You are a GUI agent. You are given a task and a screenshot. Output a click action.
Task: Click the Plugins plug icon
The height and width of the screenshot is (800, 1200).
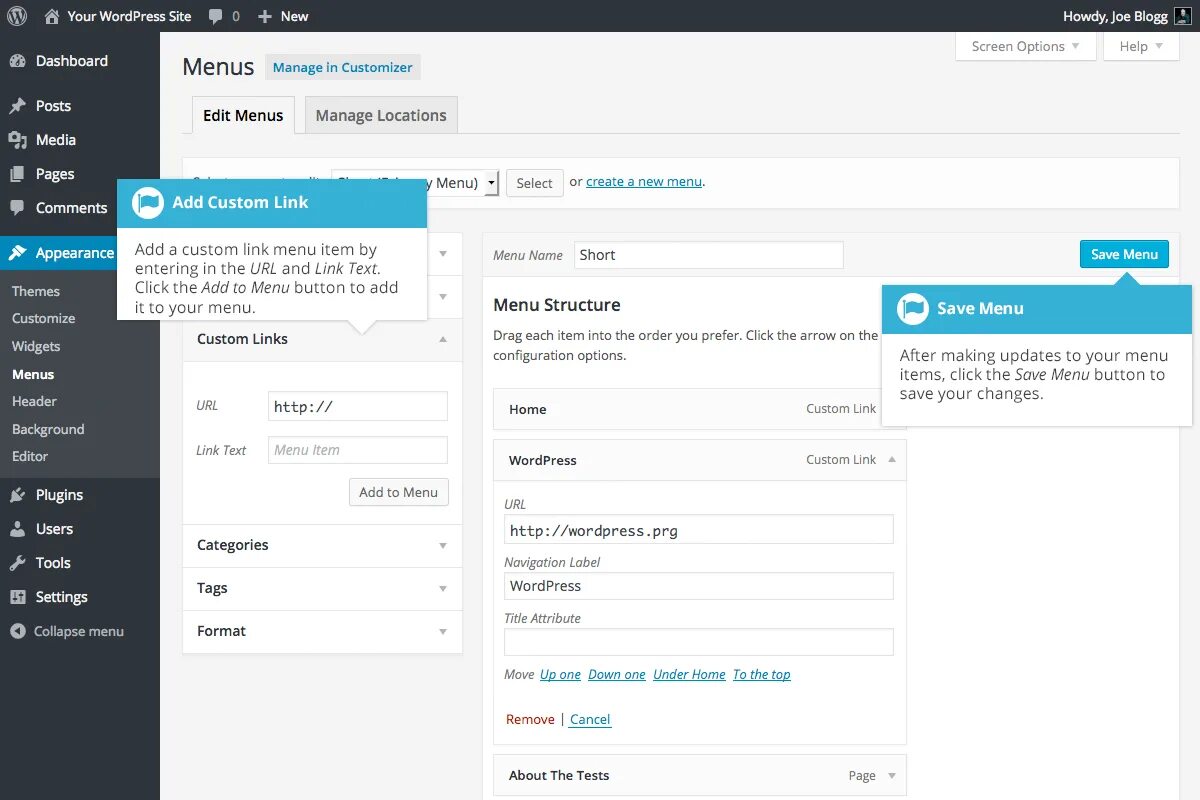click(17, 495)
